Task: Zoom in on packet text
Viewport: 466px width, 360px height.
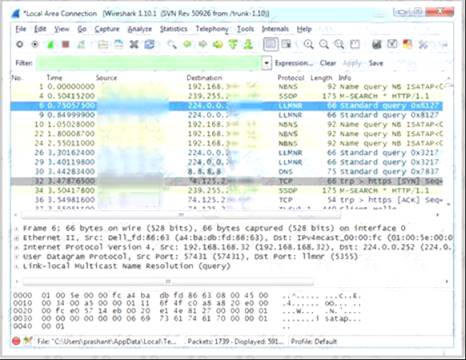Action: coord(309,44)
